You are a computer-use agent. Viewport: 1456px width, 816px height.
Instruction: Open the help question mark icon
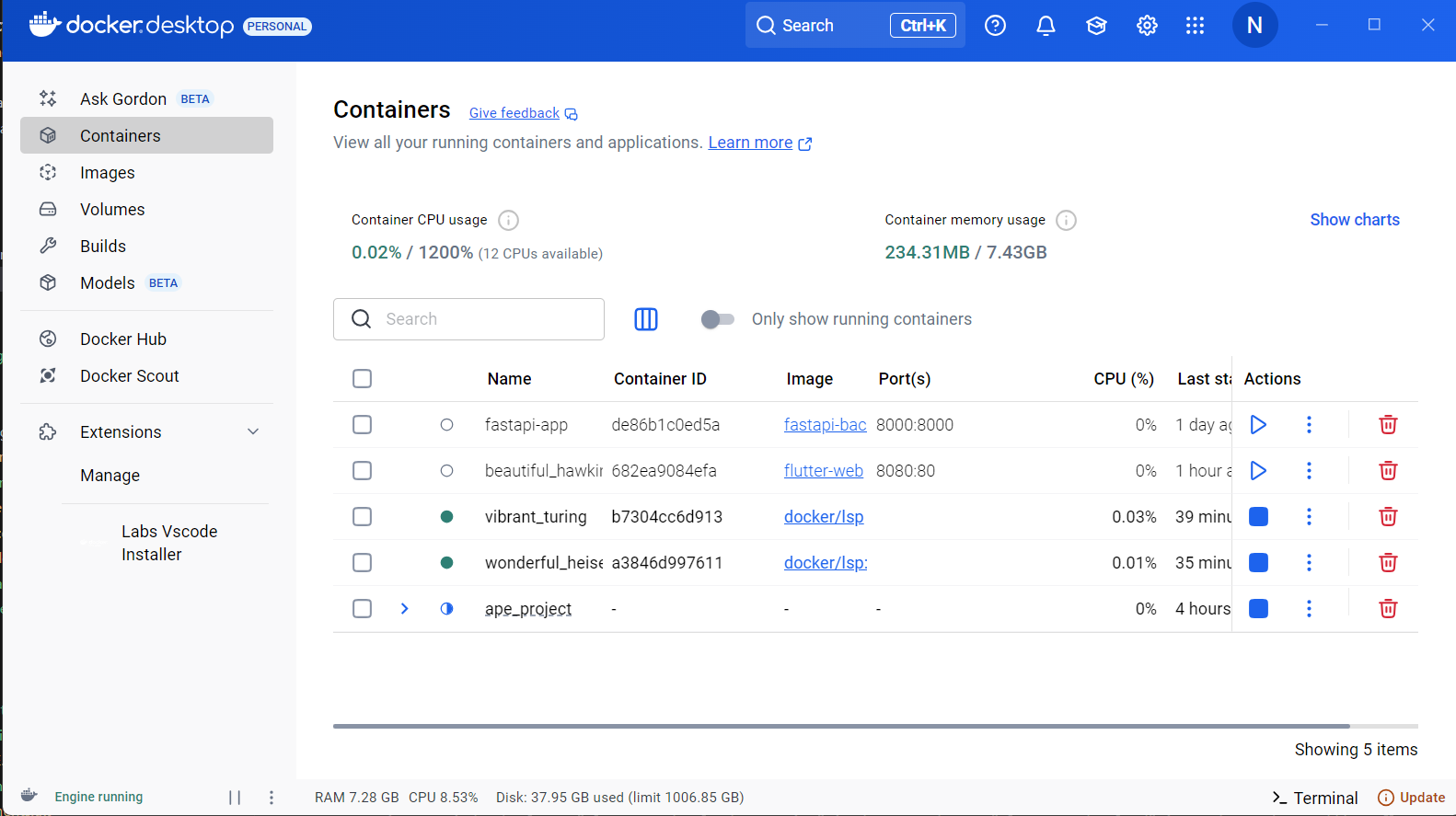click(x=995, y=26)
